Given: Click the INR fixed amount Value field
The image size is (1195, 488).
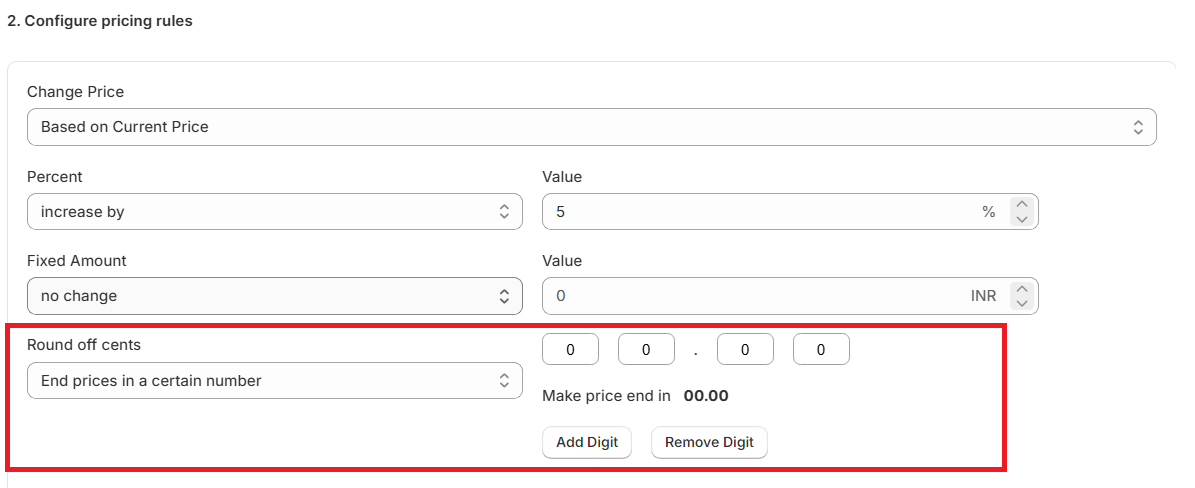Looking at the screenshot, I should coord(750,296).
